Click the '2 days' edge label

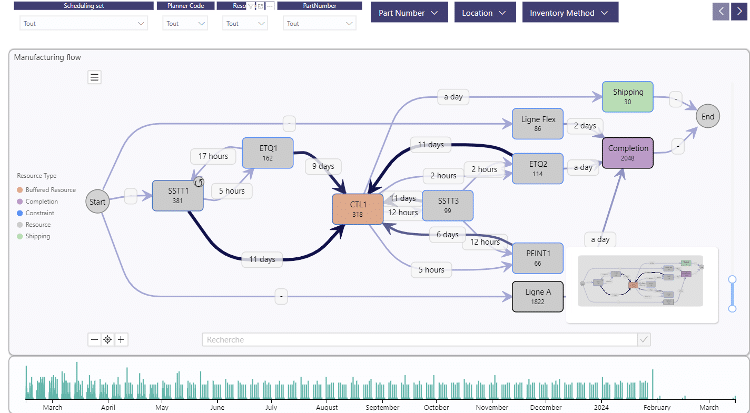(585, 126)
